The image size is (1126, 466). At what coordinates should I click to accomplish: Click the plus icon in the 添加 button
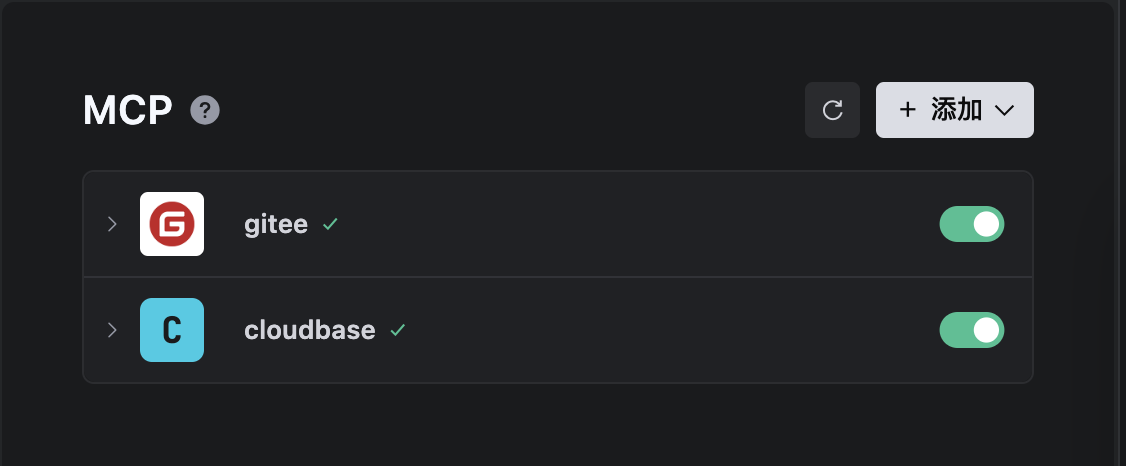coord(908,110)
